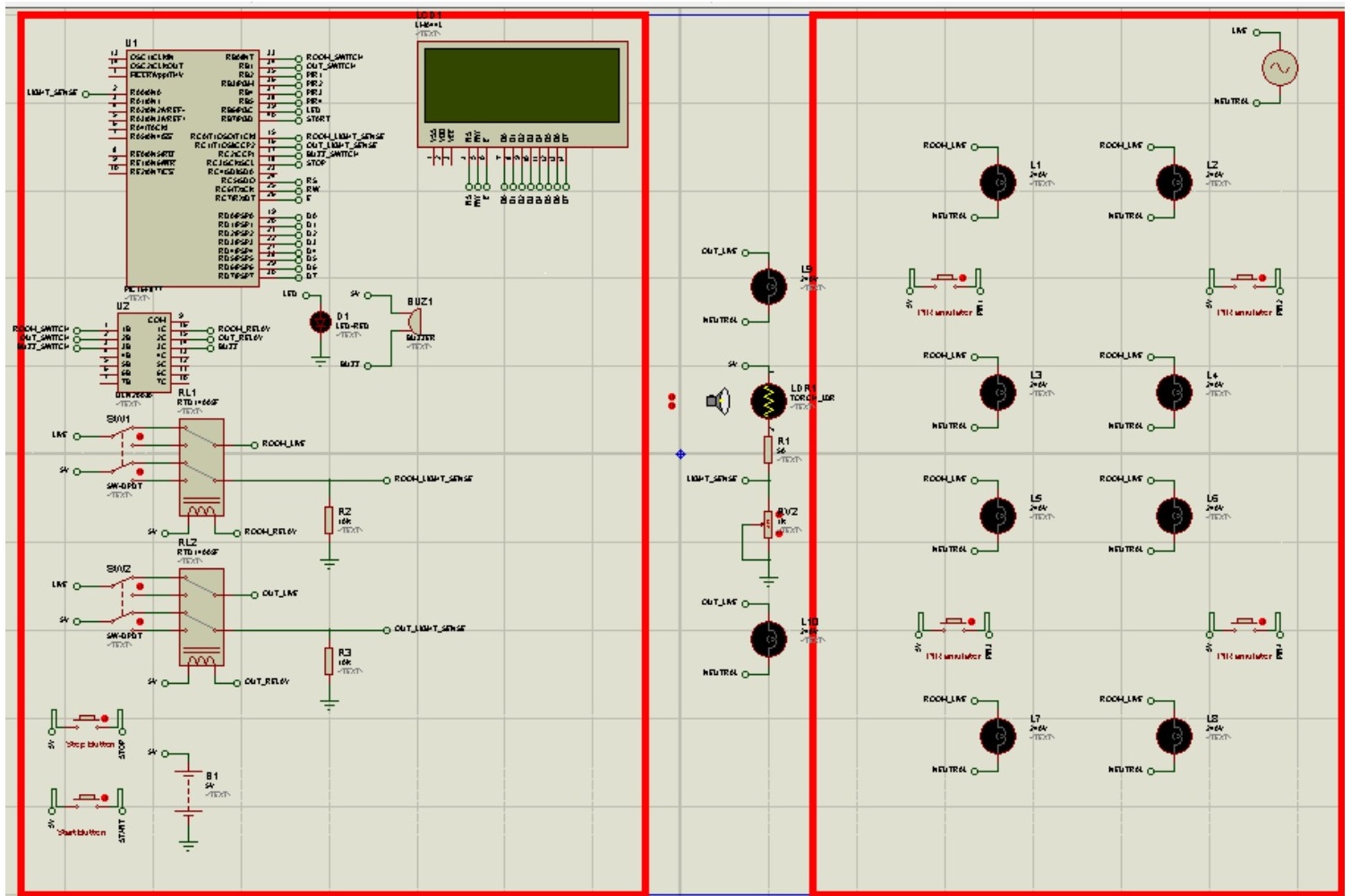Screen dimensions: 1351x896
Task: Click the torch light source beside LDR1
Action: 718,401
